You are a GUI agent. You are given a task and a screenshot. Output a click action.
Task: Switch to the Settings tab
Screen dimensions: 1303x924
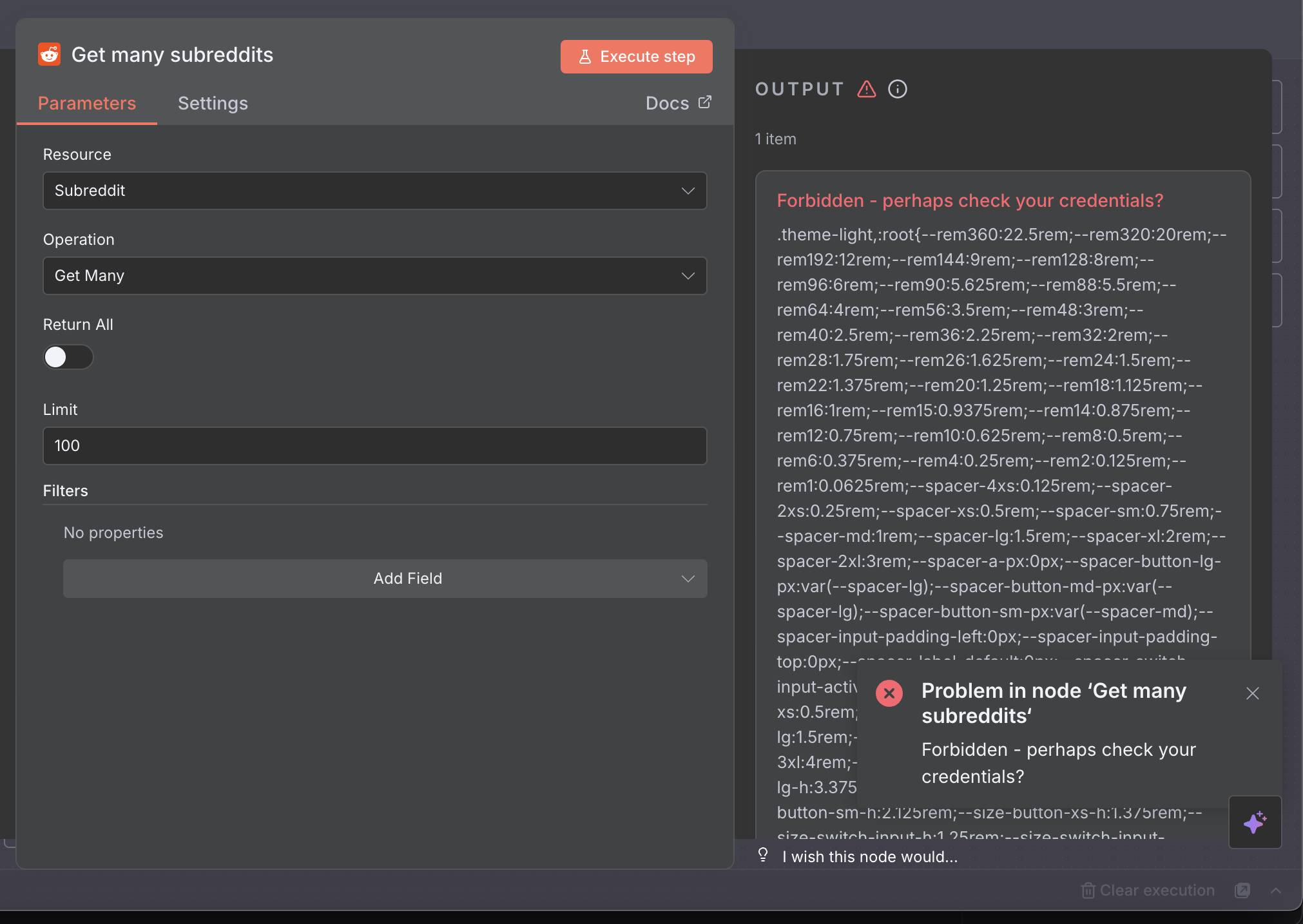pos(213,103)
